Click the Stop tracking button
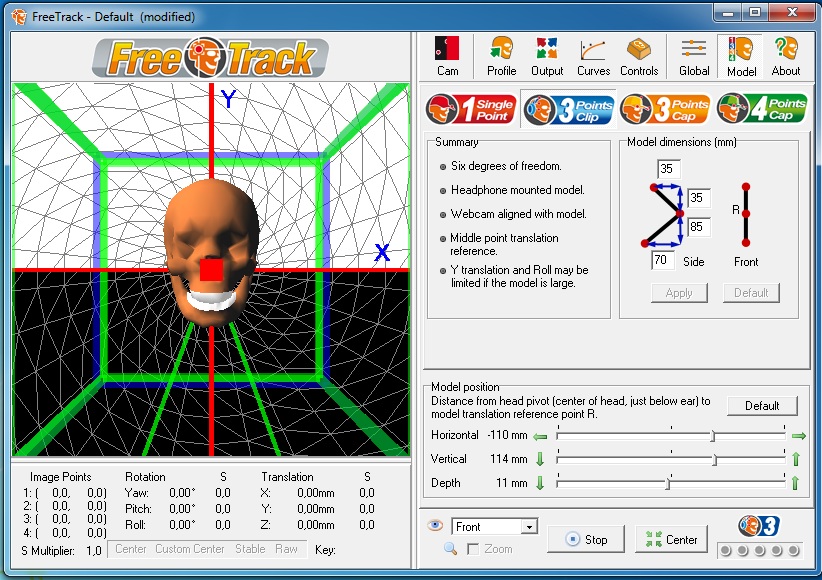This screenshot has width=822, height=580. pos(586,539)
